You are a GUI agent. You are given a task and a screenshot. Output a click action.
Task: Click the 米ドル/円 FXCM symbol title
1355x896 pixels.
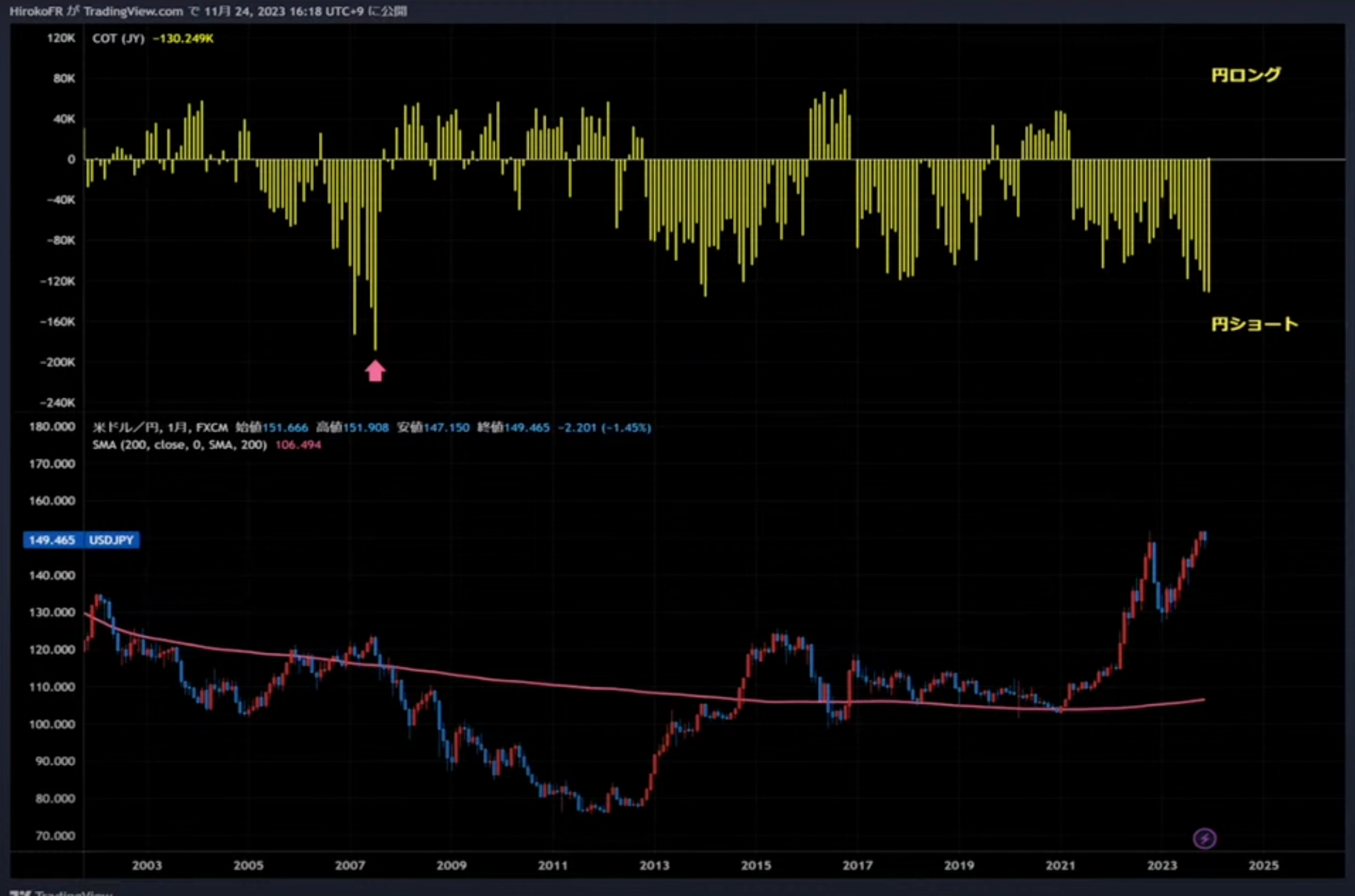click(160, 427)
